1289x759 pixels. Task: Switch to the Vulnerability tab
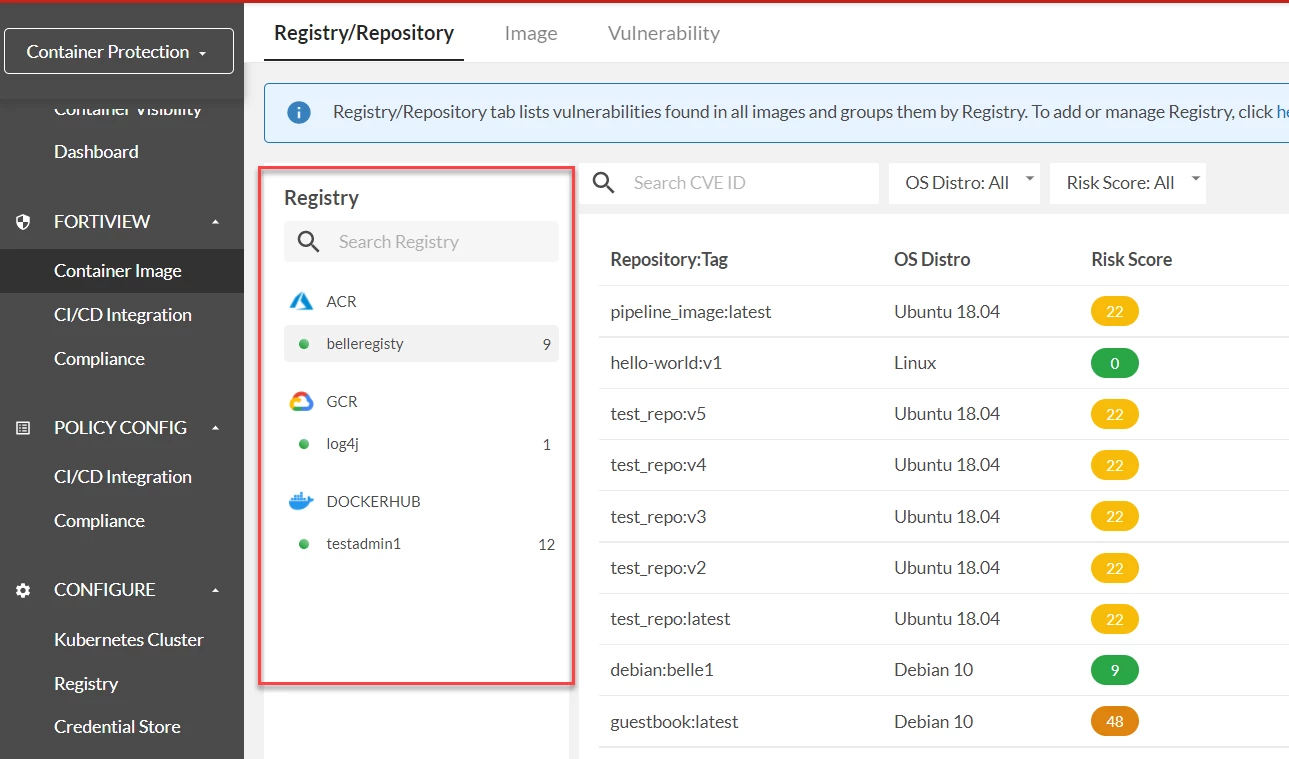[x=664, y=33]
